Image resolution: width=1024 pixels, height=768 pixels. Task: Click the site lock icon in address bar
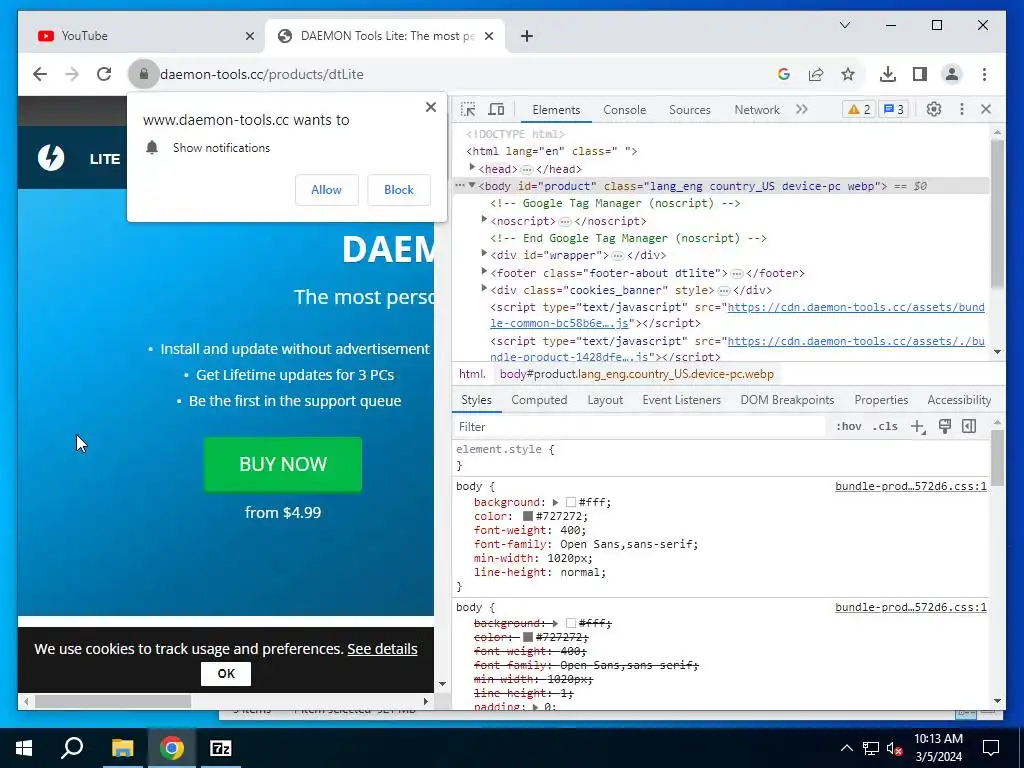pyautogui.click(x=144, y=74)
